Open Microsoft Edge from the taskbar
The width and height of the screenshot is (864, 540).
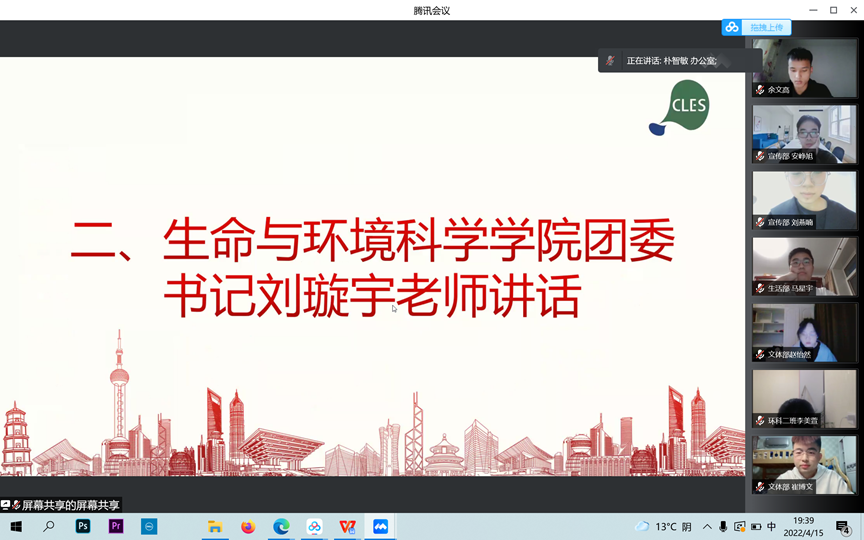point(281,527)
